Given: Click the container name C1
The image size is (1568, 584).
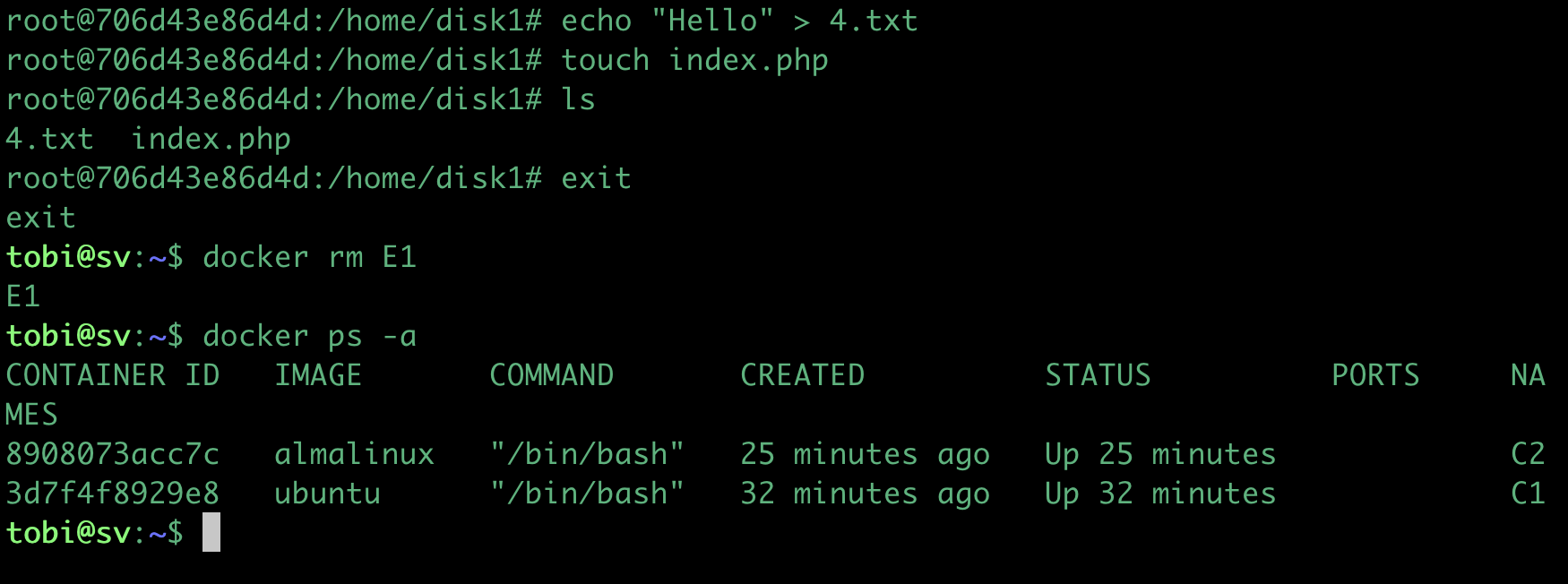Looking at the screenshot, I should point(1528,494).
